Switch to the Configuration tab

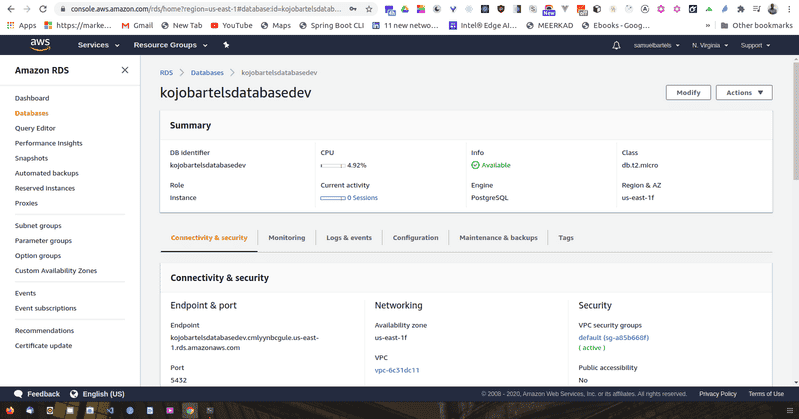click(415, 238)
